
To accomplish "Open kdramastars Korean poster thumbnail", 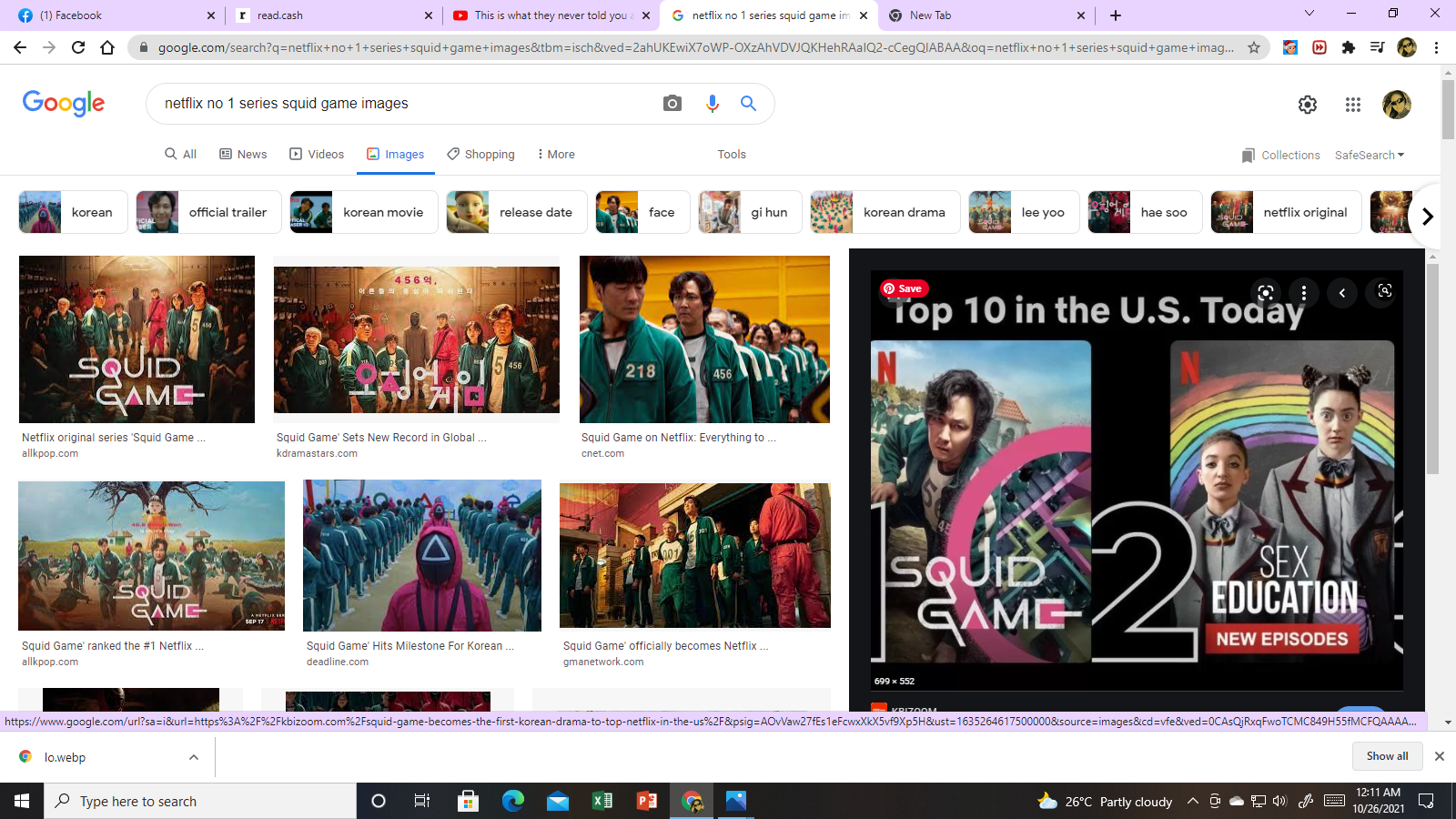I will pos(417,340).
